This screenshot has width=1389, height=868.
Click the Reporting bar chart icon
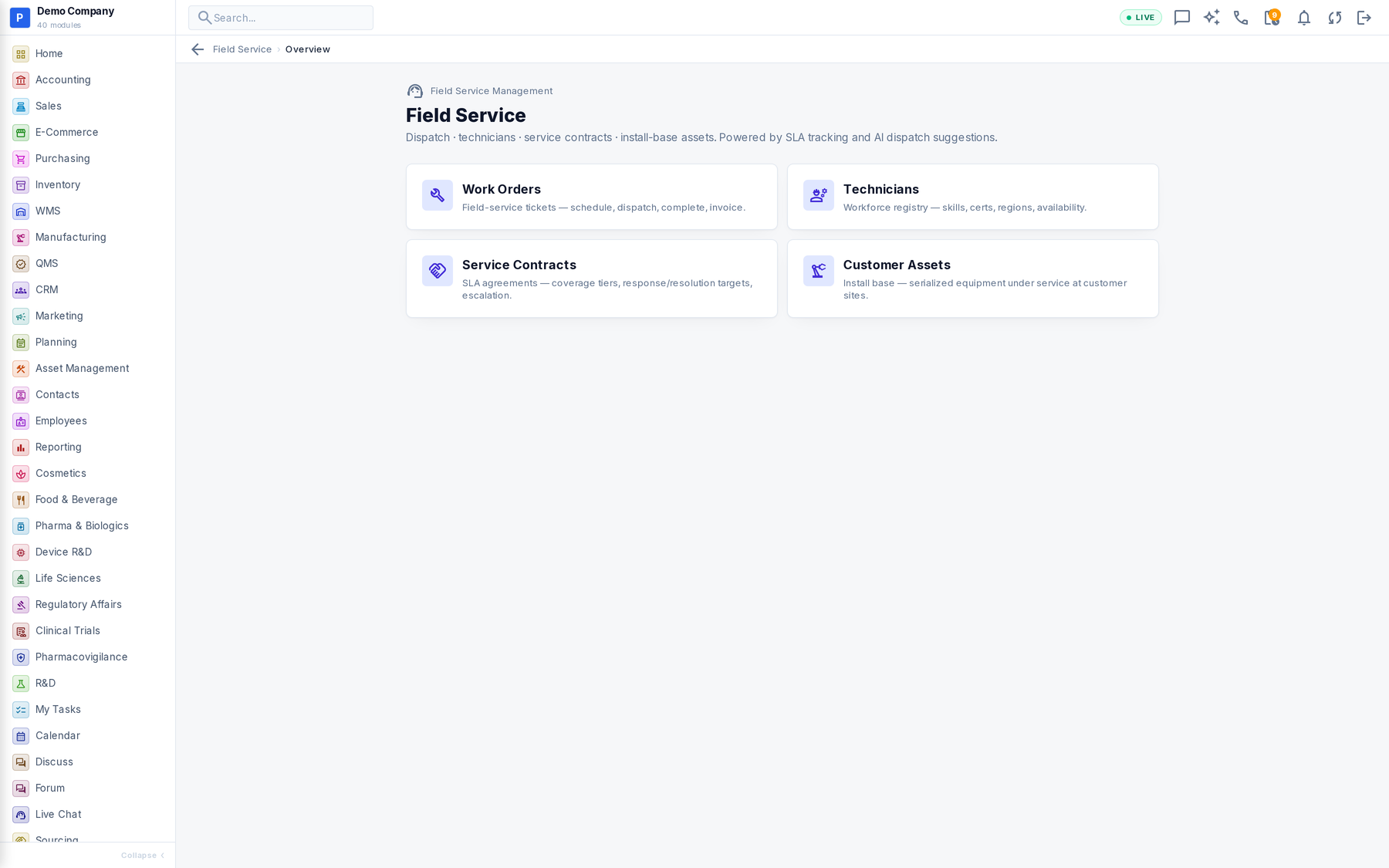21,448
